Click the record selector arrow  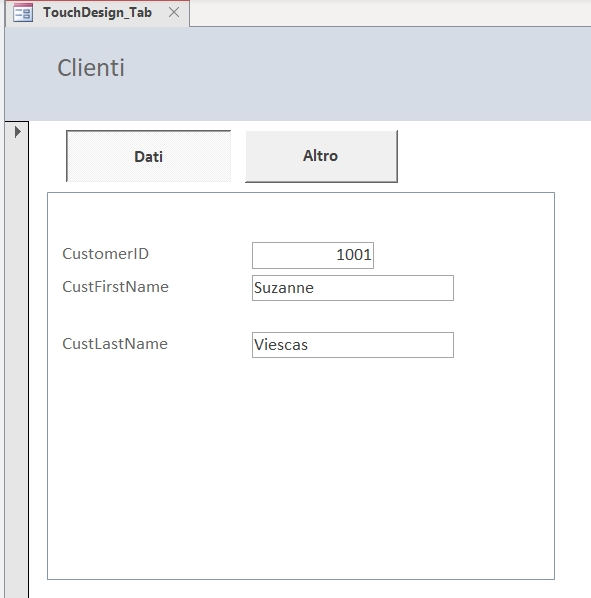(x=18, y=132)
